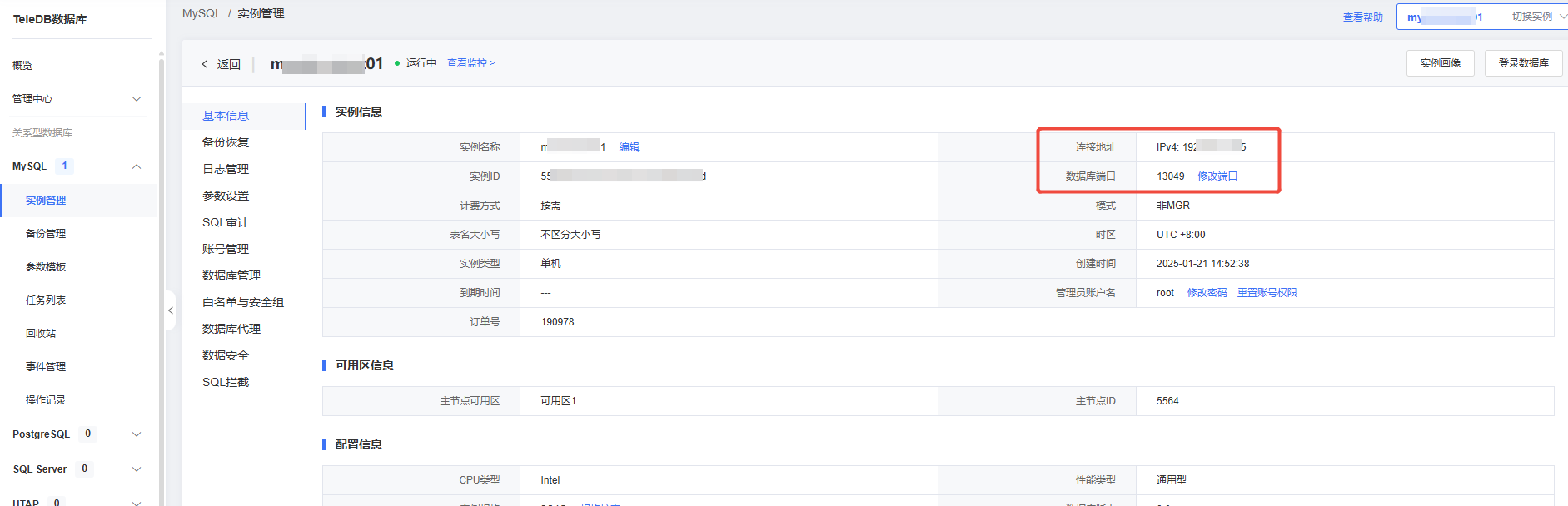Click the back arrow next to 返回
1568x506 pixels.
pyautogui.click(x=205, y=64)
